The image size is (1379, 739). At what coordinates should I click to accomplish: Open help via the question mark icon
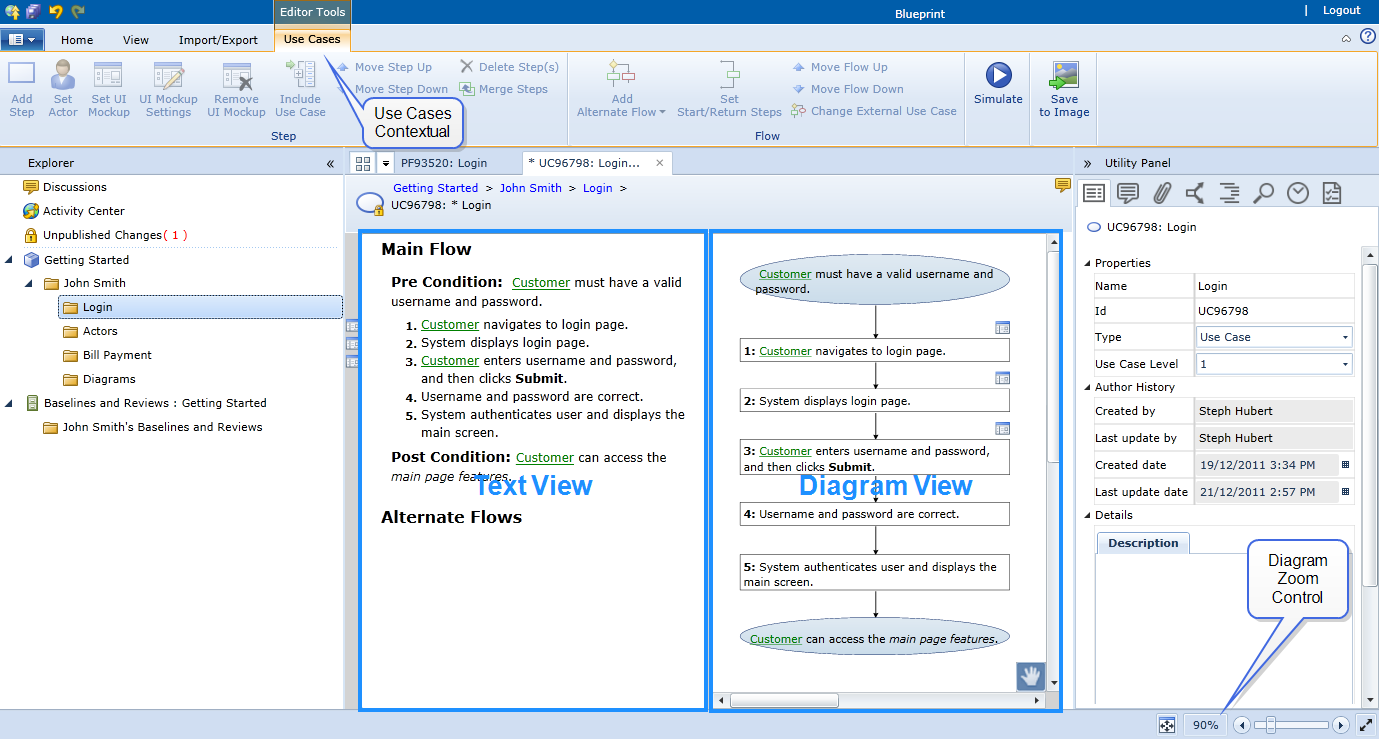pos(1368,37)
